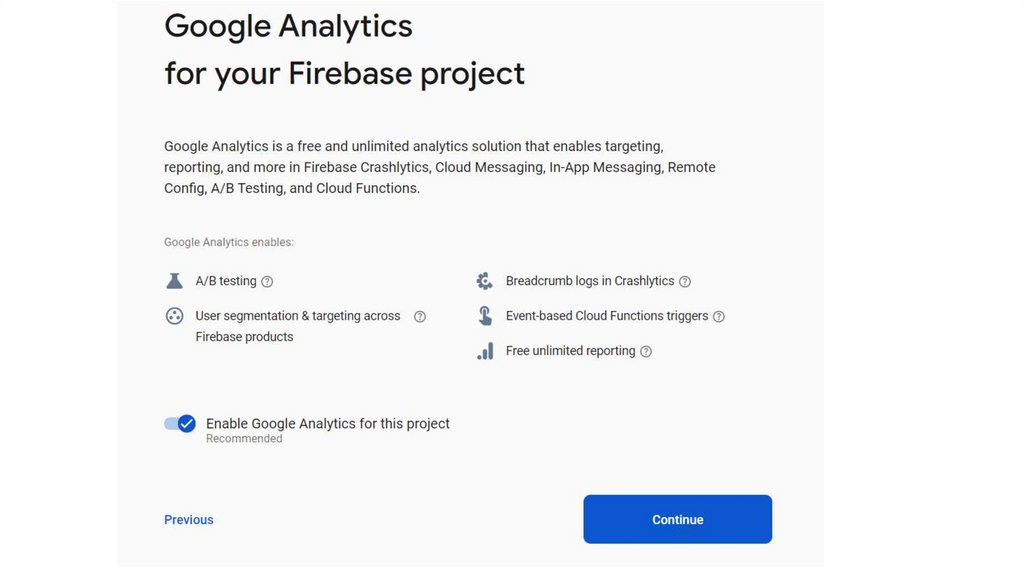1024x574 pixels.
Task: Click the Free unlimited reporting chart icon
Action: coord(485,351)
